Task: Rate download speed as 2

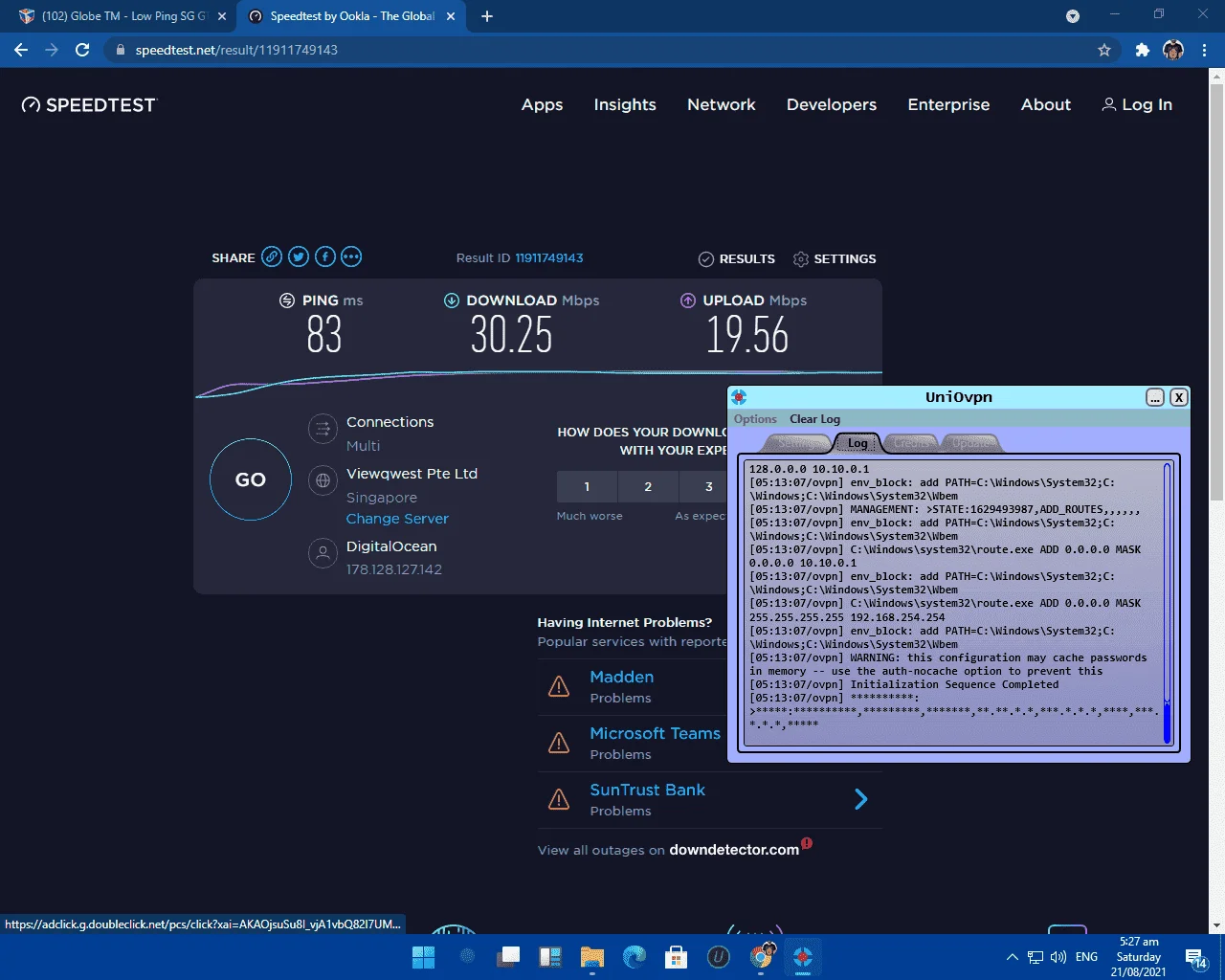Action: (648, 486)
